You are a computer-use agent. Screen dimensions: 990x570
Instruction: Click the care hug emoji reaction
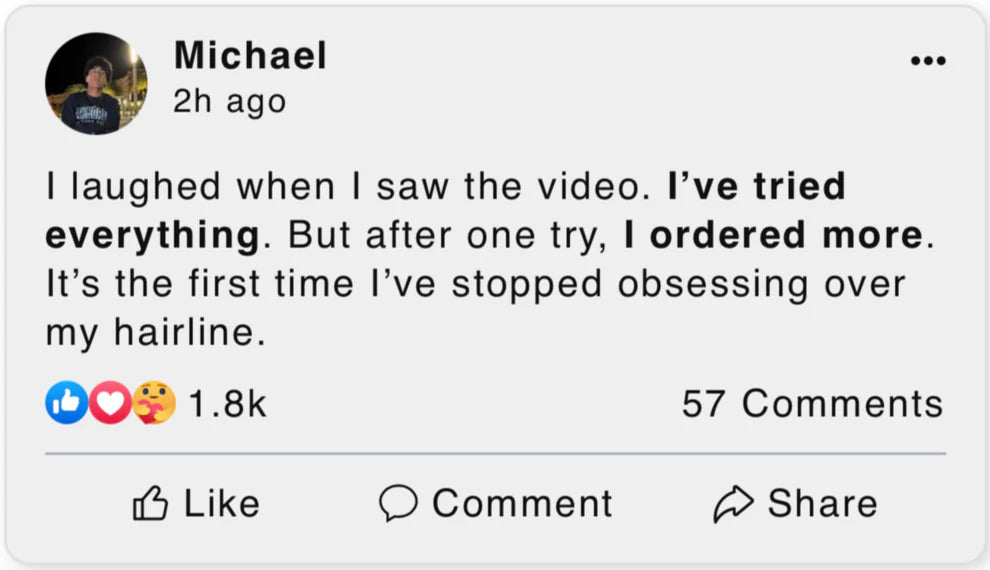click(153, 403)
